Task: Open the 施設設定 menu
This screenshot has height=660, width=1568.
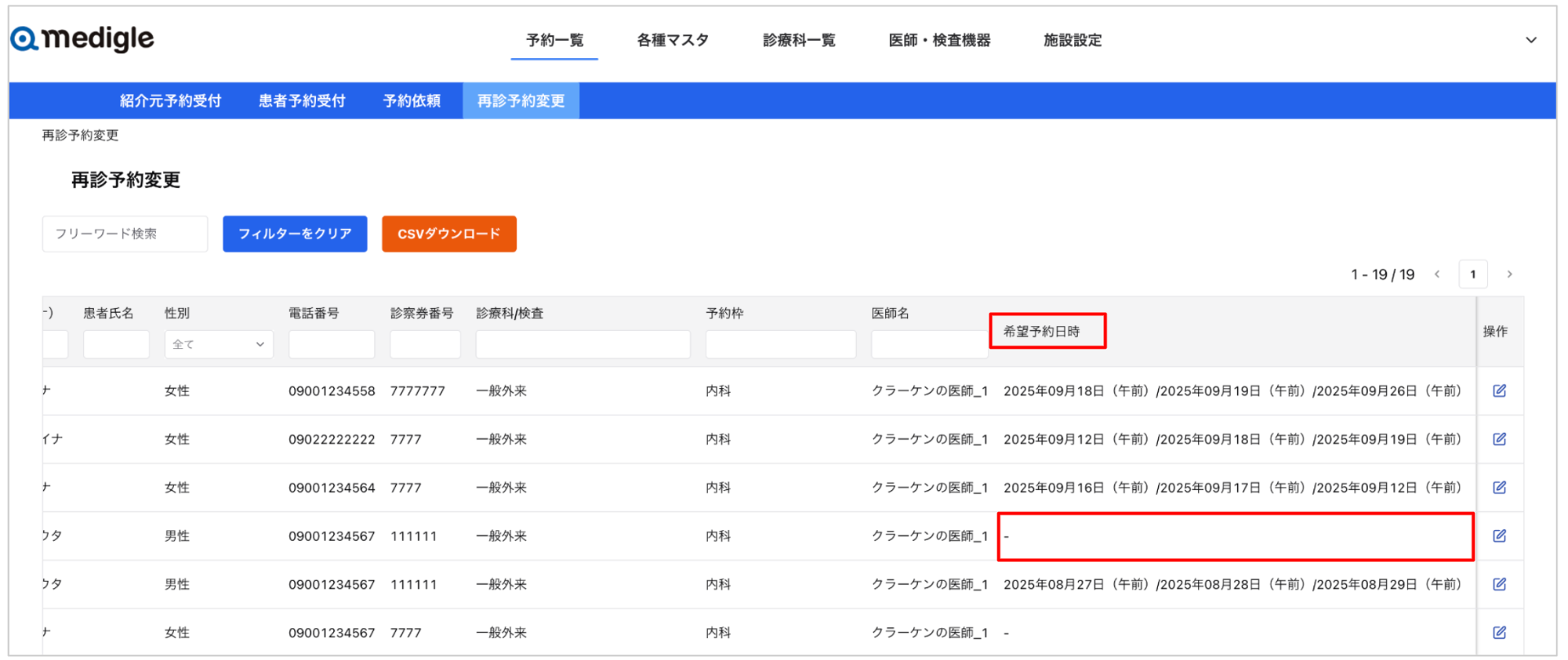Action: (x=1072, y=40)
